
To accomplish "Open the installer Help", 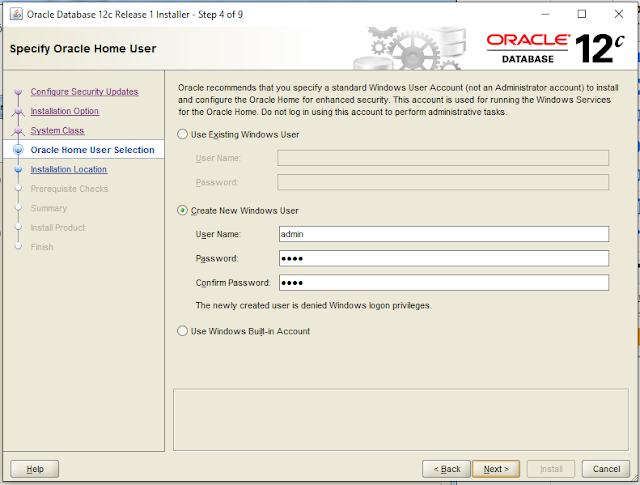I will [x=35, y=469].
